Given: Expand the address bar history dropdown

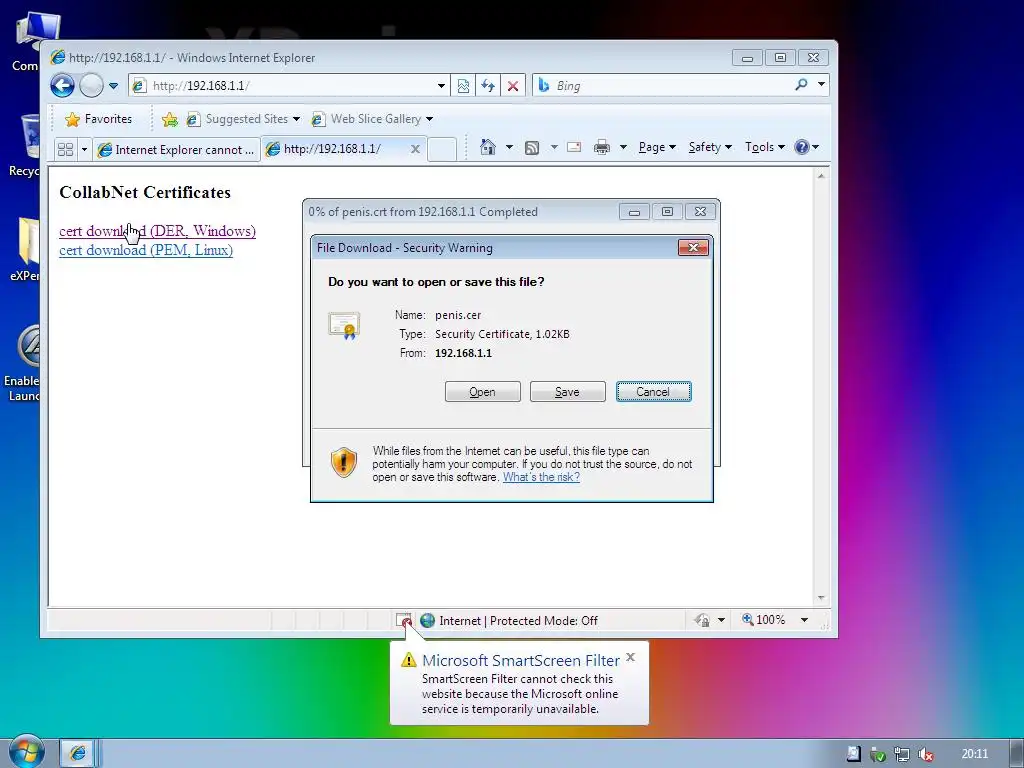Looking at the screenshot, I should [x=441, y=86].
